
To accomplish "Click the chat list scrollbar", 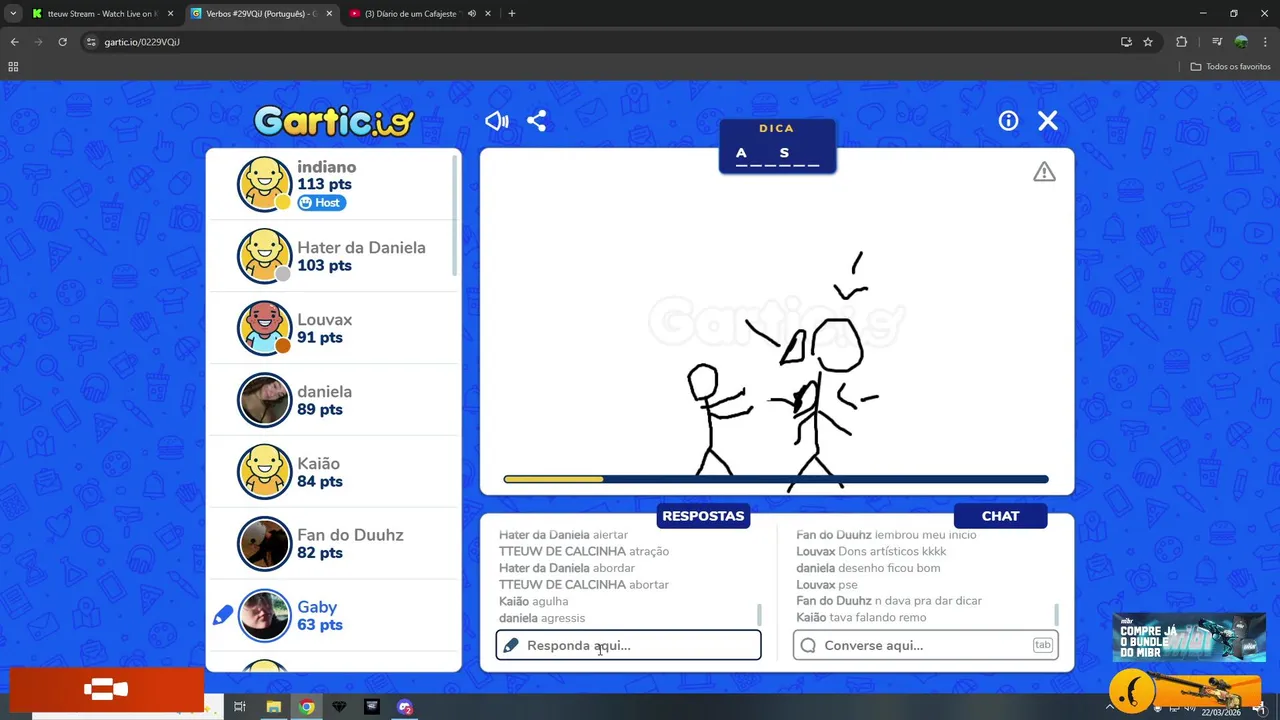I will tap(1056, 614).
